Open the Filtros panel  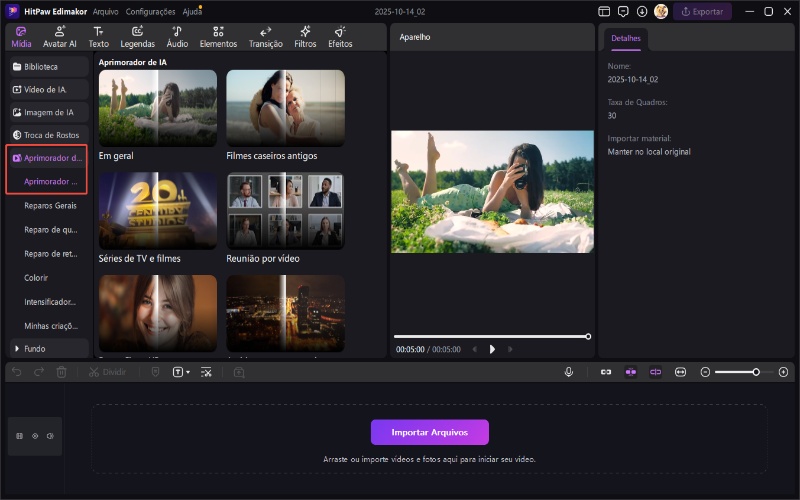[x=305, y=37]
